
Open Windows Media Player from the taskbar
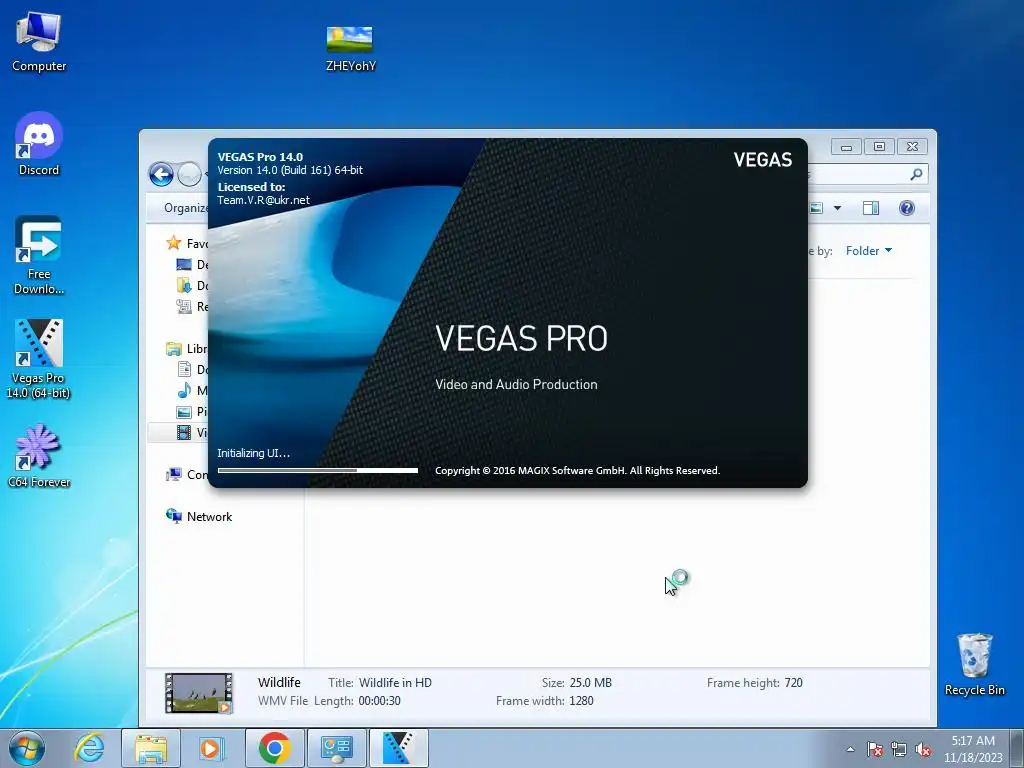212,748
